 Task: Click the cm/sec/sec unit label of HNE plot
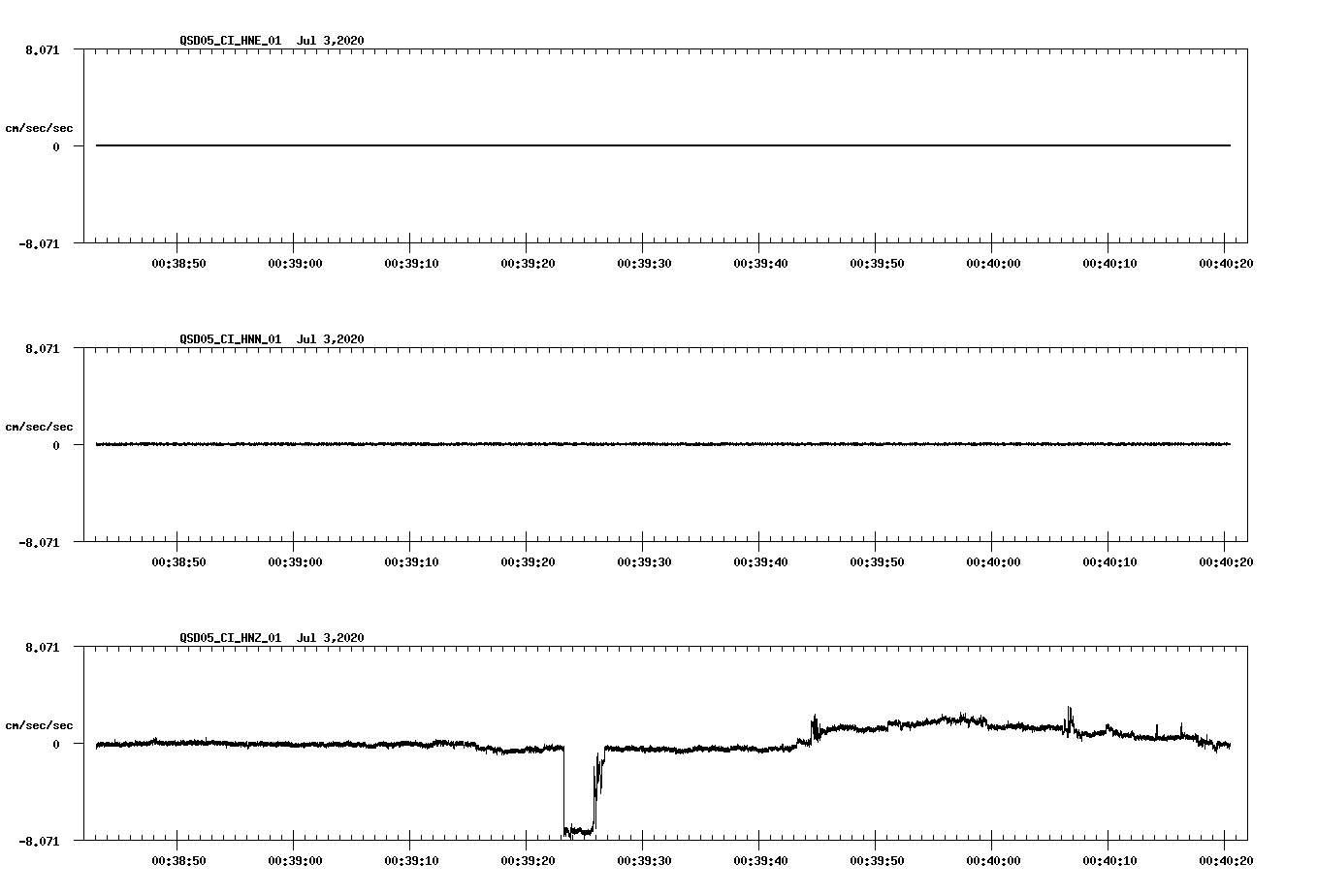click(x=39, y=129)
